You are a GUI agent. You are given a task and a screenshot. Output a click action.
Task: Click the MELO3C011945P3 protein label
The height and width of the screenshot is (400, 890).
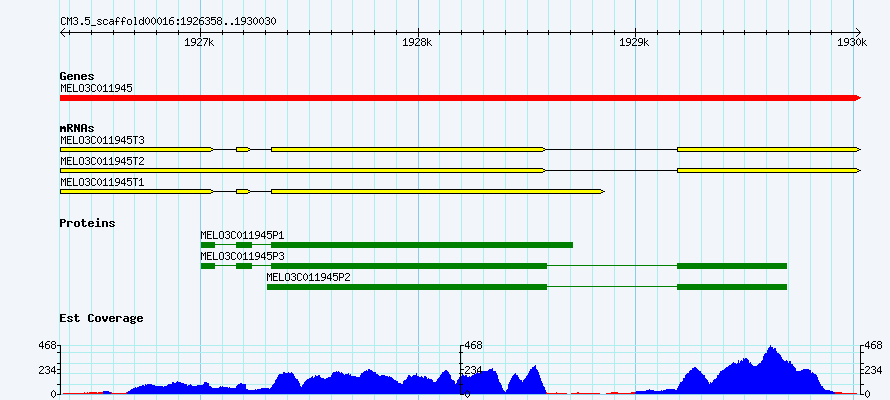coord(242,256)
